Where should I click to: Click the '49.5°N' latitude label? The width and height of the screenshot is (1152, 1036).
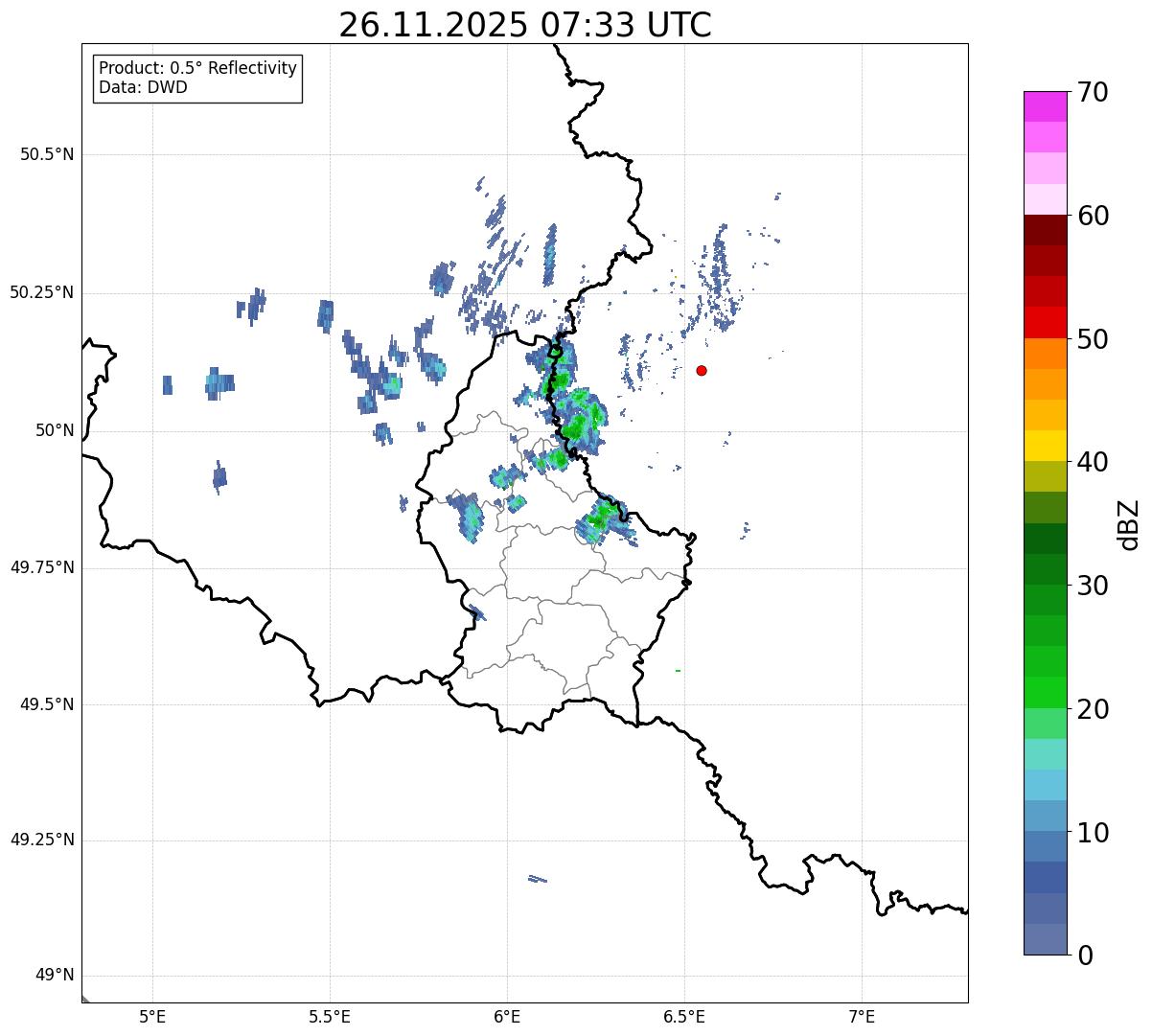(x=47, y=704)
